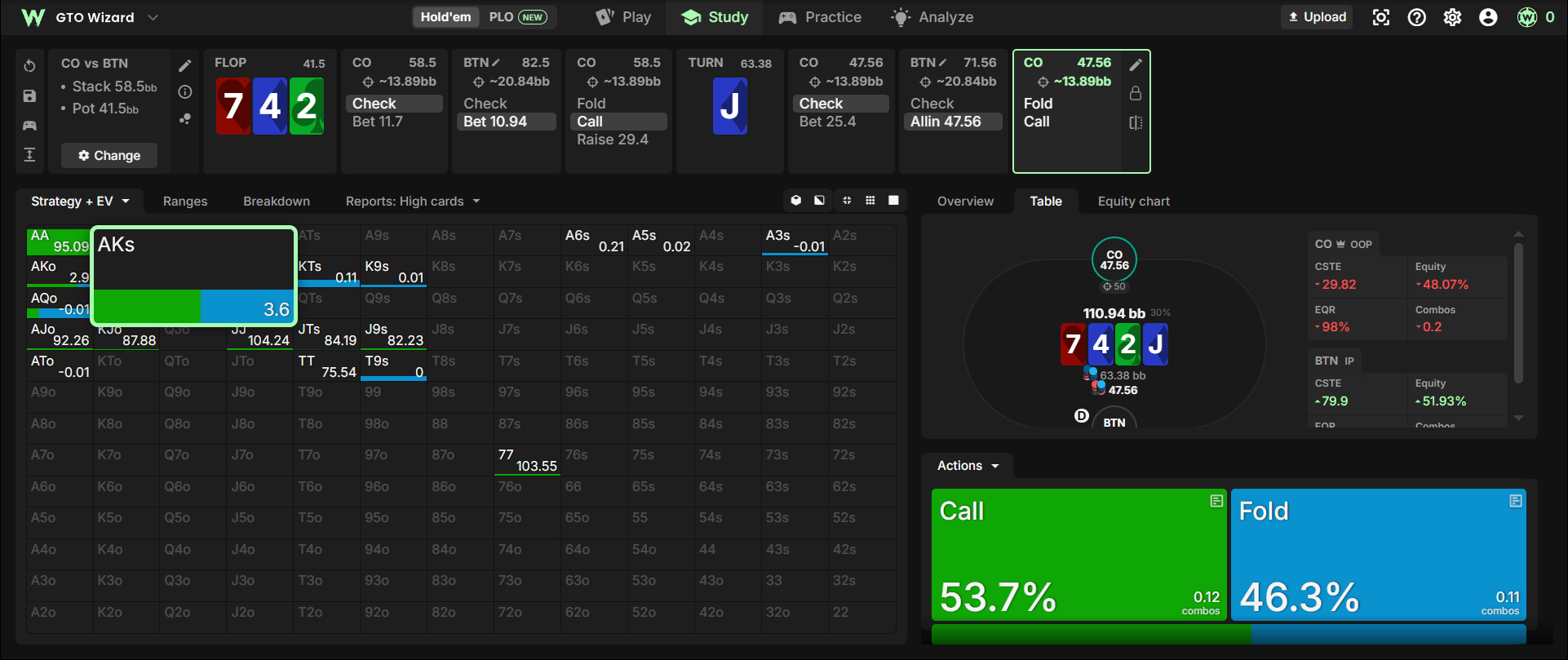Select the solid square matrix view icon
Viewport: 1568px width, 660px height.
click(x=894, y=201)
